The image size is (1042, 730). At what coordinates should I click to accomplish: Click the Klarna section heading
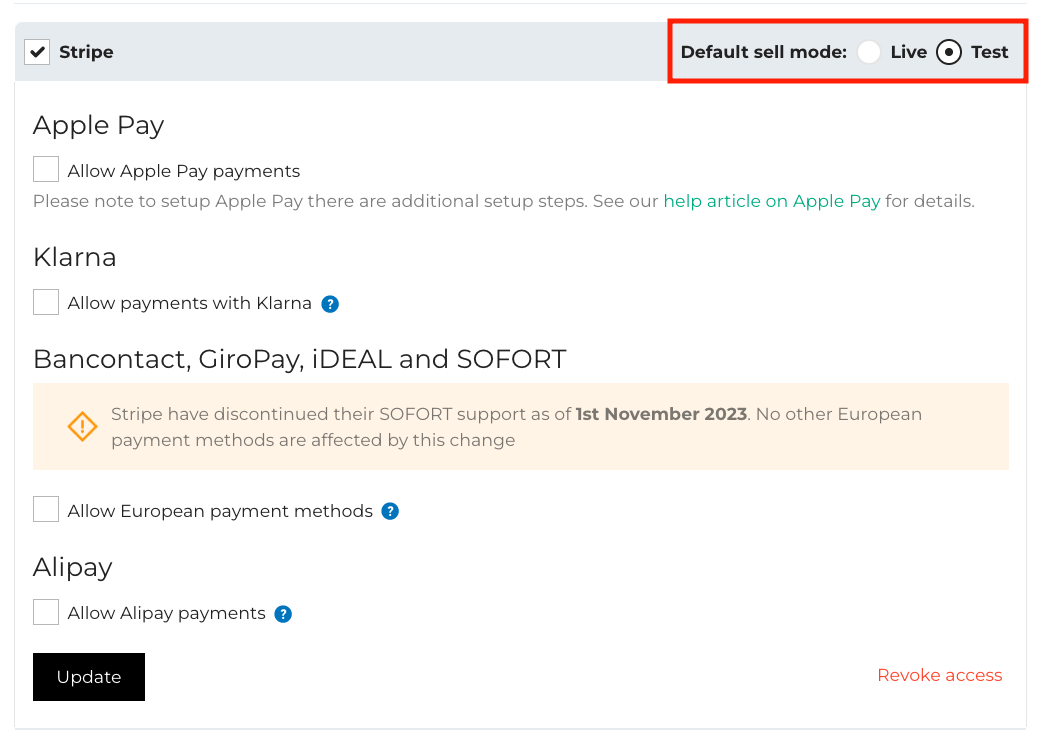pyautogui.click(x=75, y=257)
